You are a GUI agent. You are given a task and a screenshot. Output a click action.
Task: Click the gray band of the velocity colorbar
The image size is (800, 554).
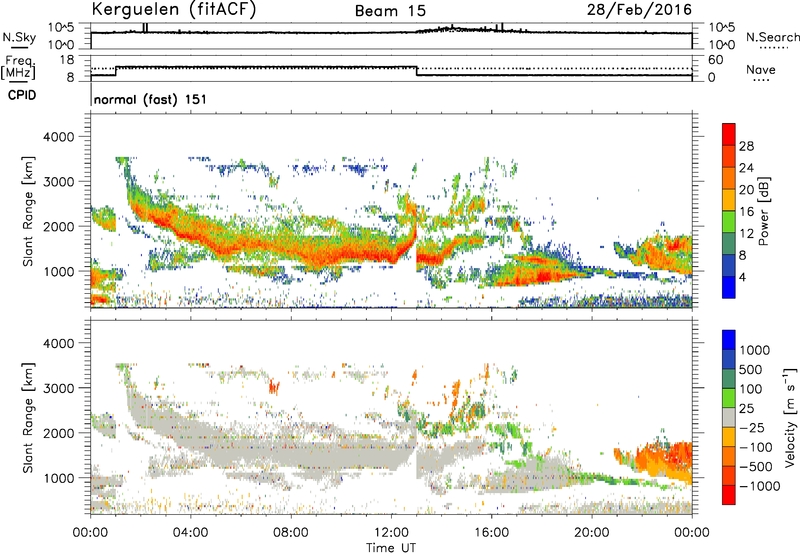(x=729, y=418)
